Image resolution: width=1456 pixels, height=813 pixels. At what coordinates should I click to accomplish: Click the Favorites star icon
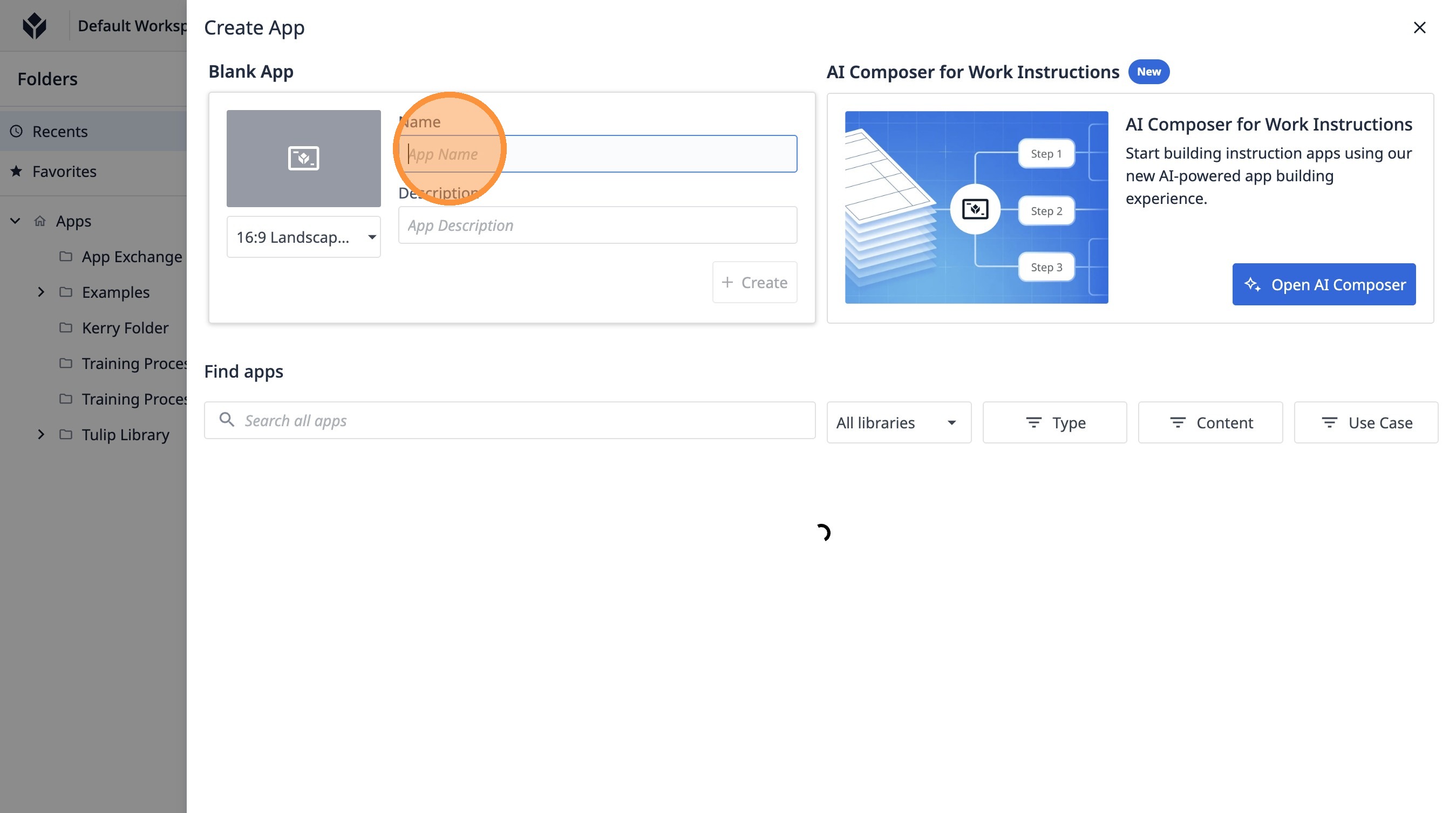[x=16, y=171]
